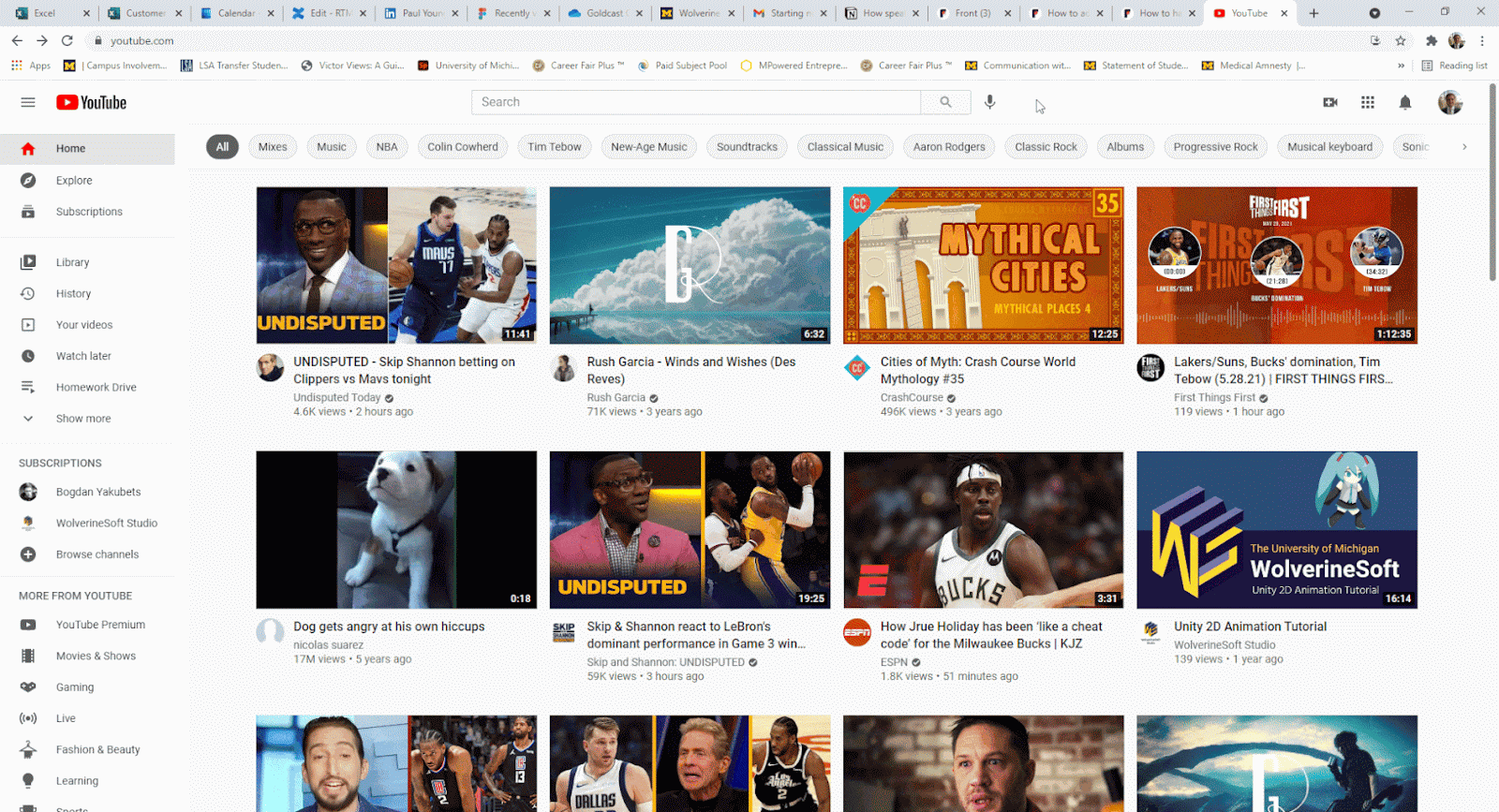Image resolution: width=1499 pixels, height=812 pixels.
Task: Open Watch later playlist
Action: pos(87,356)
